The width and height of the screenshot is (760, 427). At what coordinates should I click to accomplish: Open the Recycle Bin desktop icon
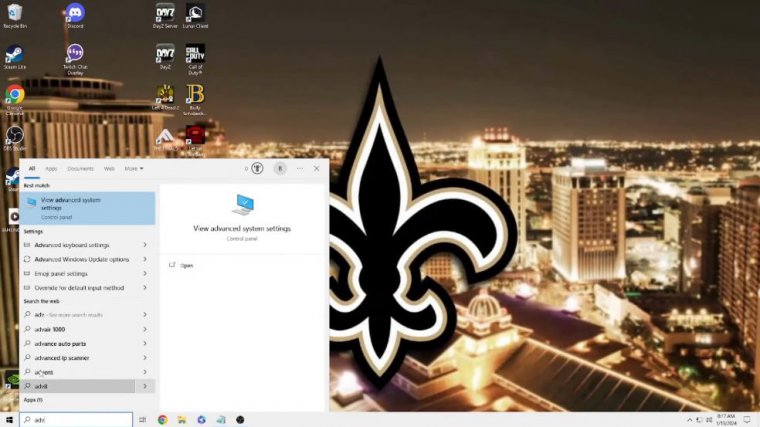(x=15, y=14)
